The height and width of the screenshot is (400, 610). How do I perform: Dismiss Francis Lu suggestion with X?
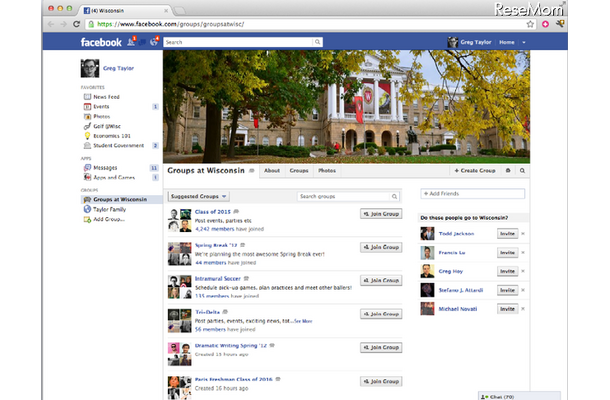click(523, 253)
